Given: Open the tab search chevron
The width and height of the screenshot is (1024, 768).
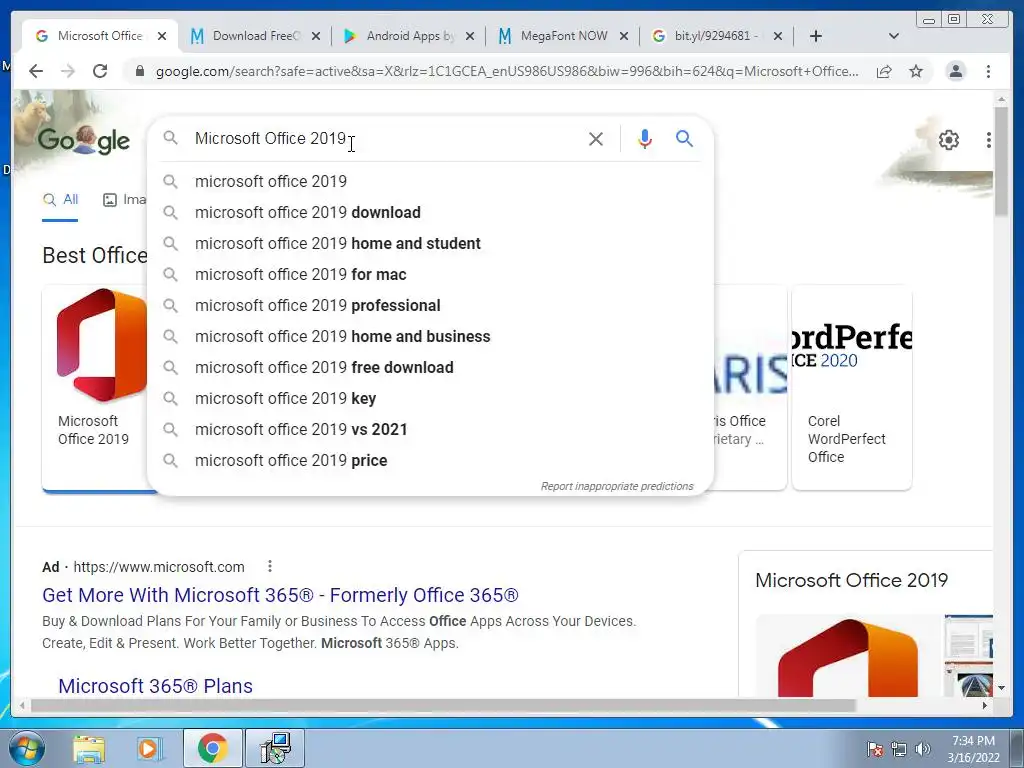Looking at the screenshot, I should pos(894,36).
